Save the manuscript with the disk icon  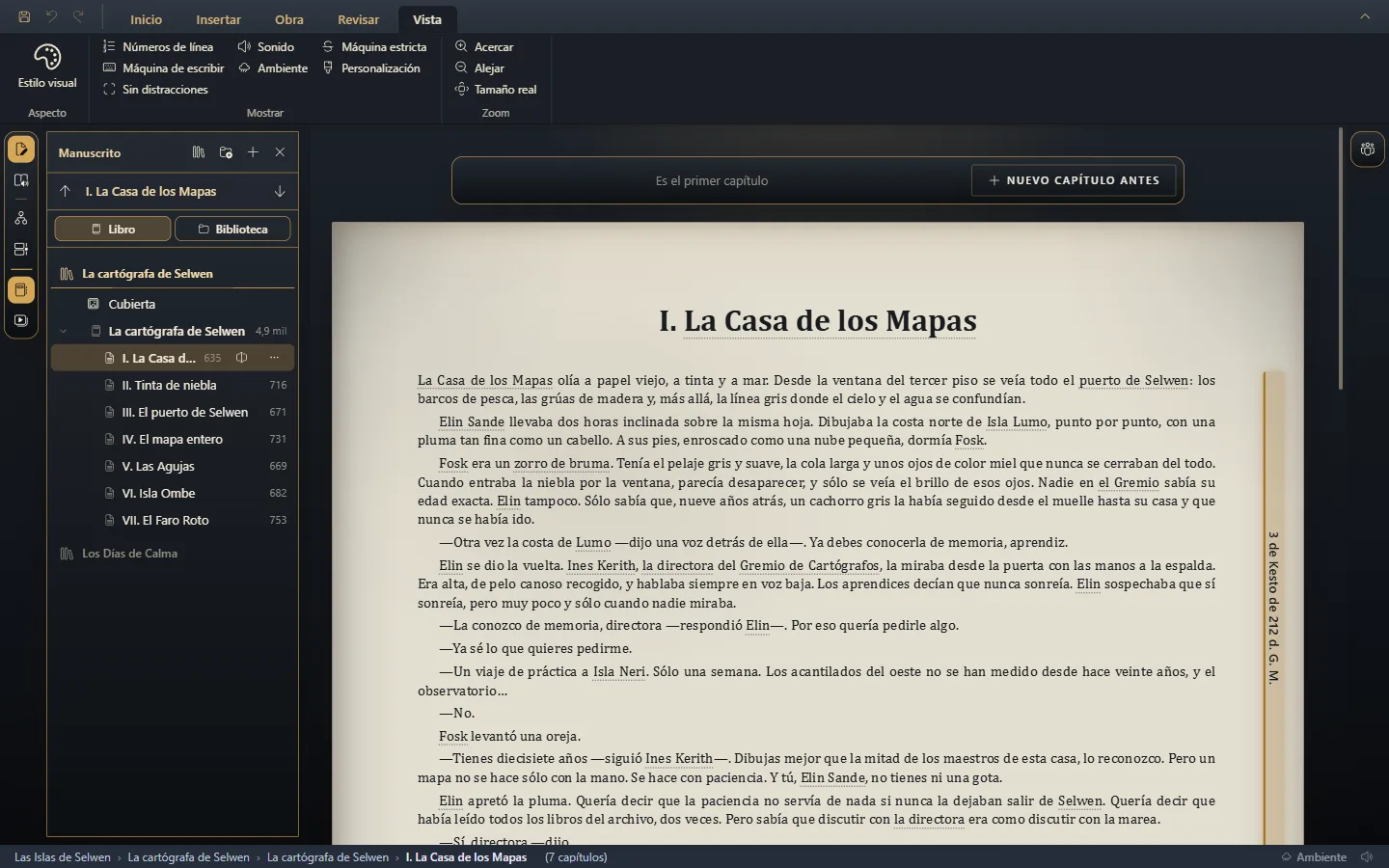coord(24,16)
